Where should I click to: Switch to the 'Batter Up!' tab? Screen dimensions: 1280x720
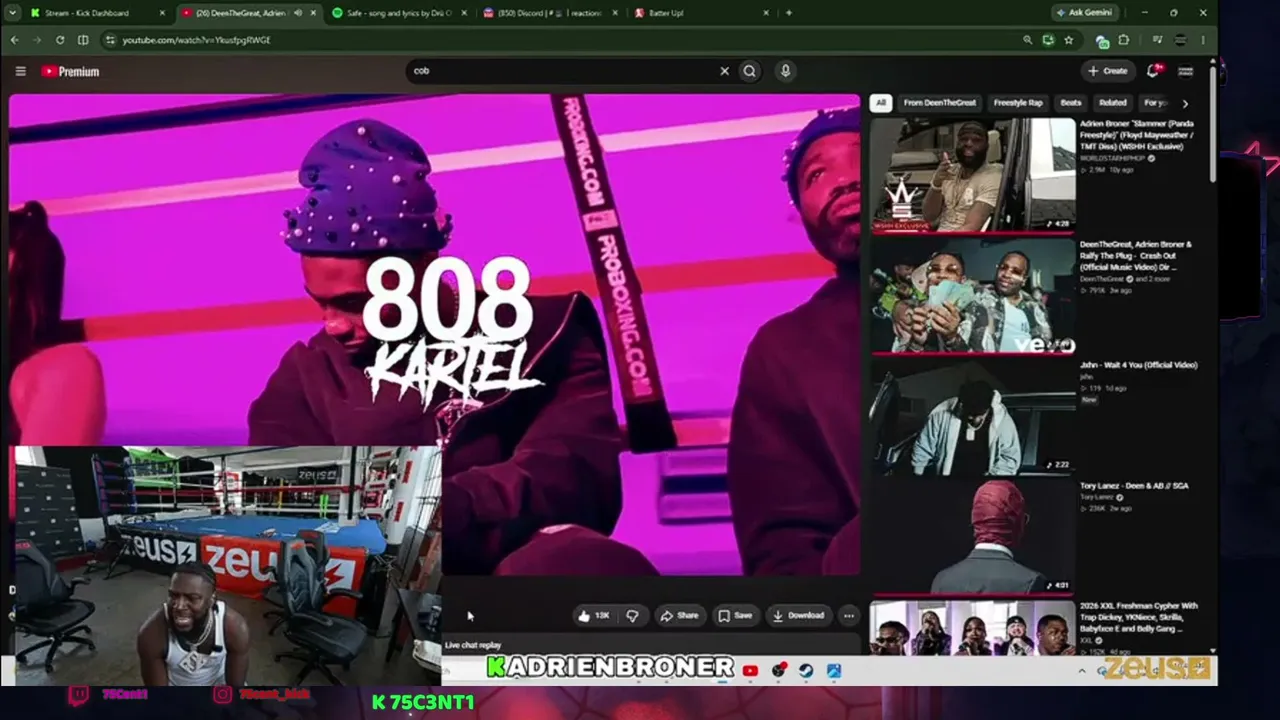[700, 13]
